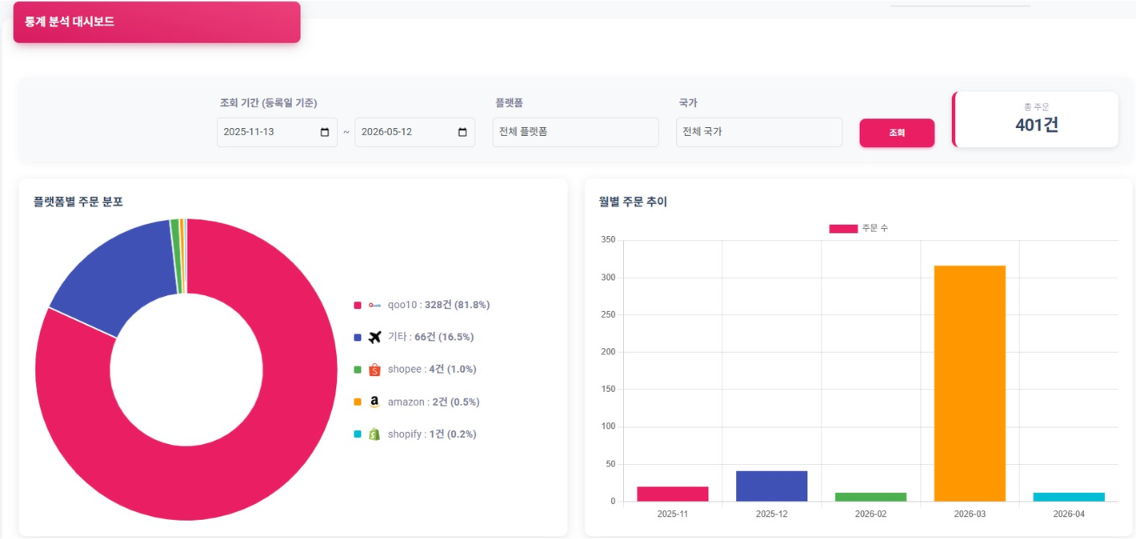This screenshot has height=539, width=1137.
Task: Open the 전체 국가 country dropdown
Action: [x=759, y=133]
